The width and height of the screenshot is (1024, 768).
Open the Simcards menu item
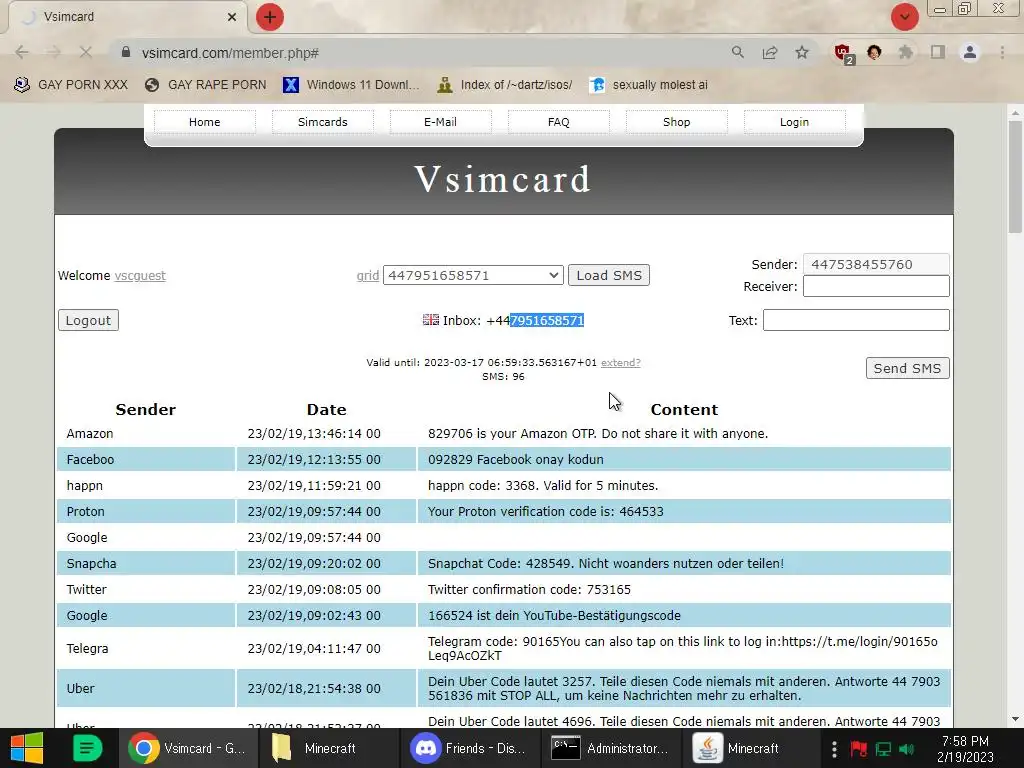(323, 122)
